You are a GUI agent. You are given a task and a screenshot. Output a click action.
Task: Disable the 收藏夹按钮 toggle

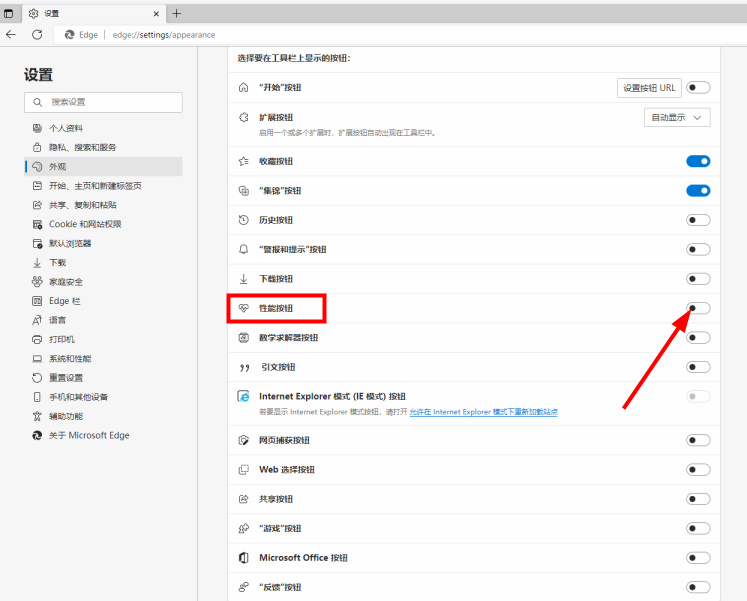coord(698,161)
